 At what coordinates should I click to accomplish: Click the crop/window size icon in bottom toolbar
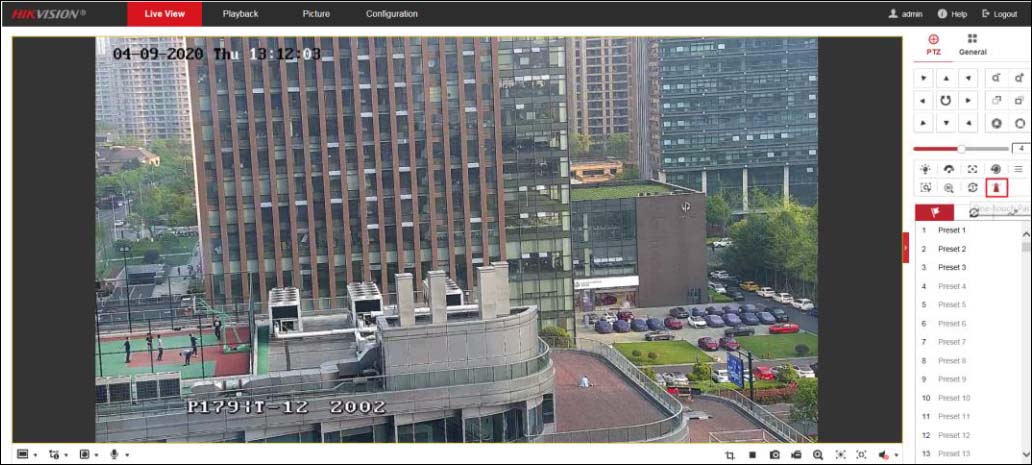[730, 454]
